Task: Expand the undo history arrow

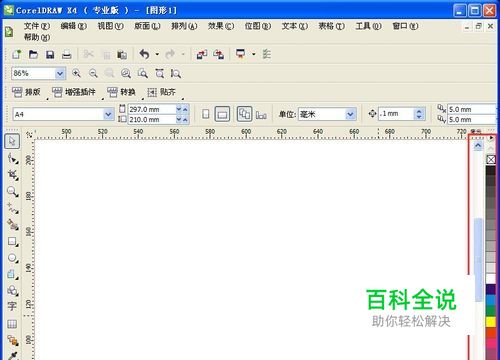Action: (x=157, y=54)
